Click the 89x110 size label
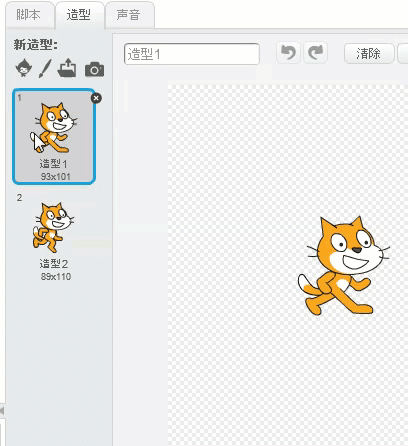 click(x=56, y=277)
